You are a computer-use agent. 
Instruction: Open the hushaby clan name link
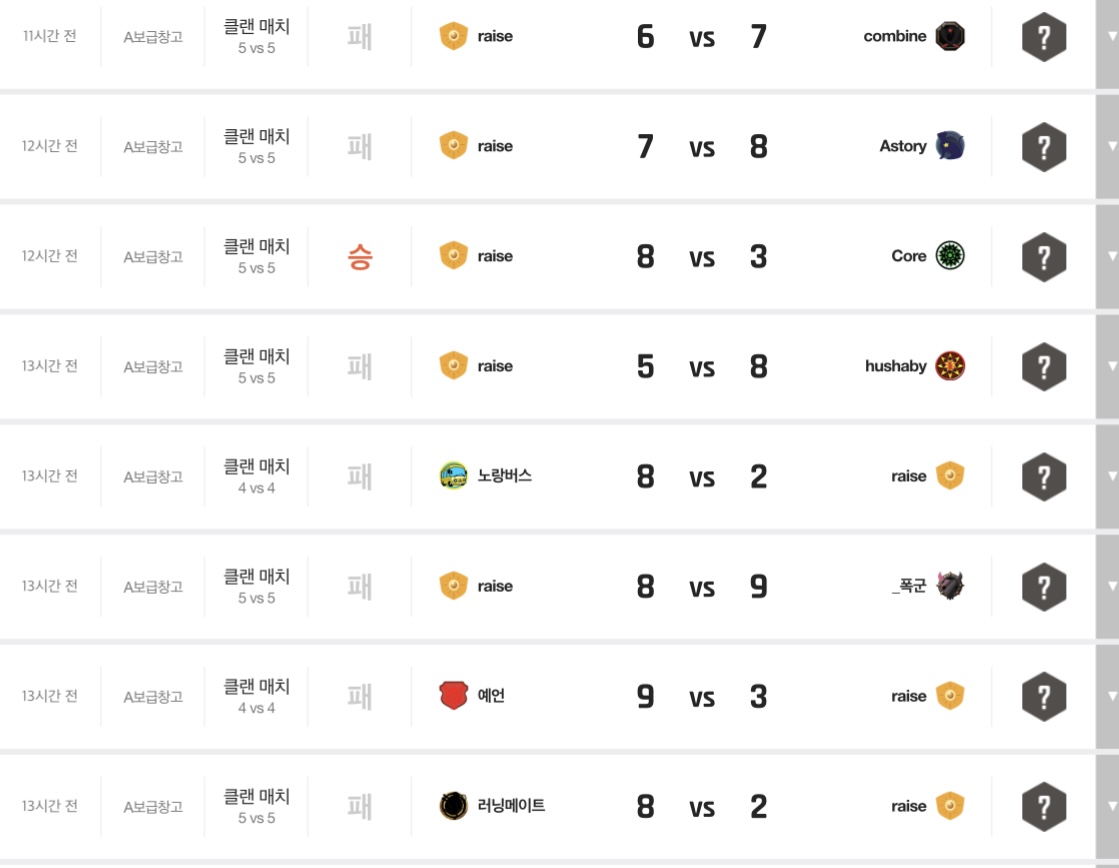tap(895, 367)
